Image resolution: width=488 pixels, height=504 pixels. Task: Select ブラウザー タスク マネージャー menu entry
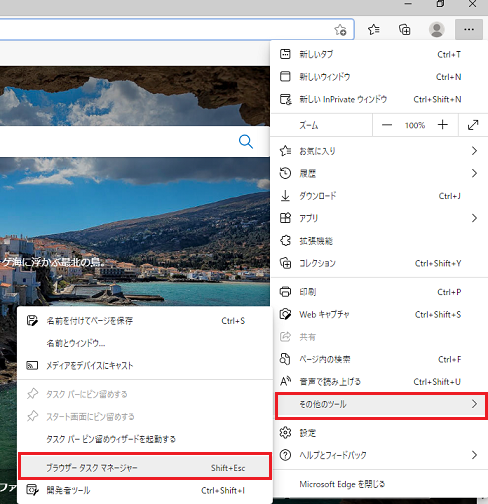pos(145,467)
